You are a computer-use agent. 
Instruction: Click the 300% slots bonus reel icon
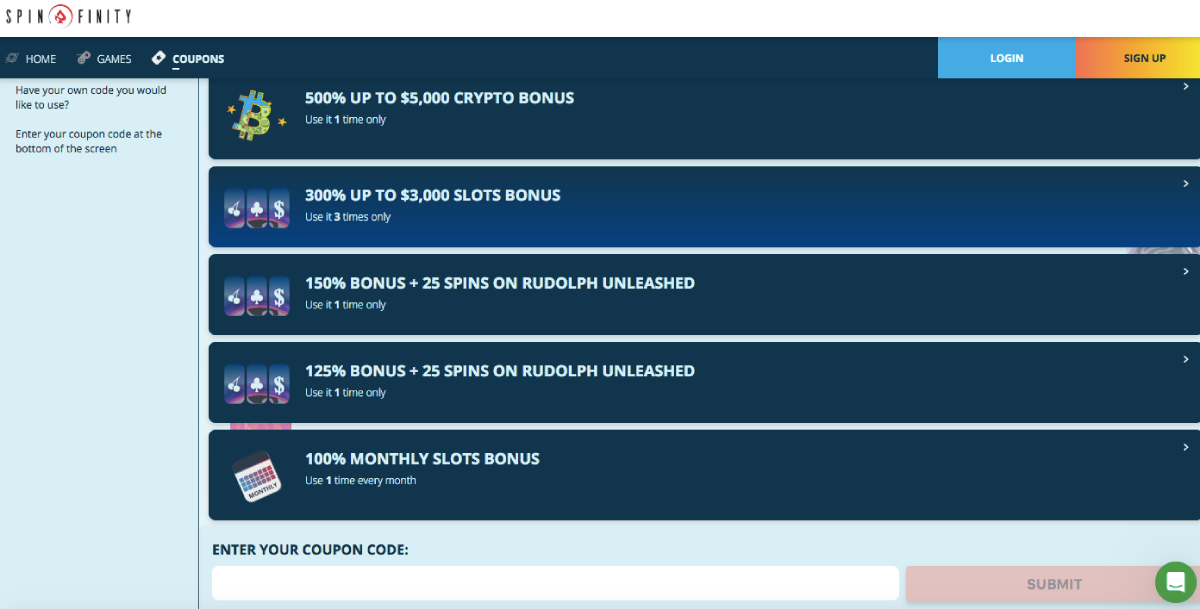tap(257, 208)
